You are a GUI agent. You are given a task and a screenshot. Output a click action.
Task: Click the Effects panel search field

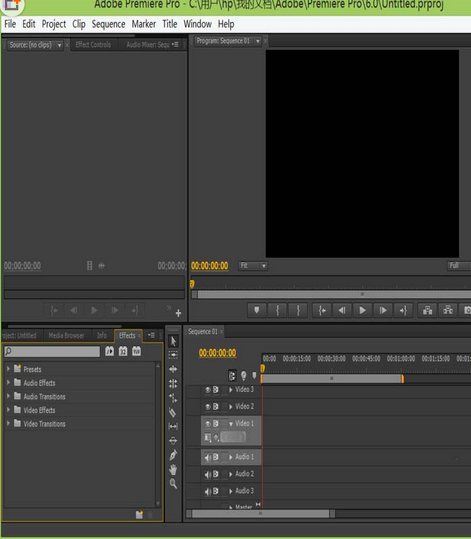click(52, 351)
